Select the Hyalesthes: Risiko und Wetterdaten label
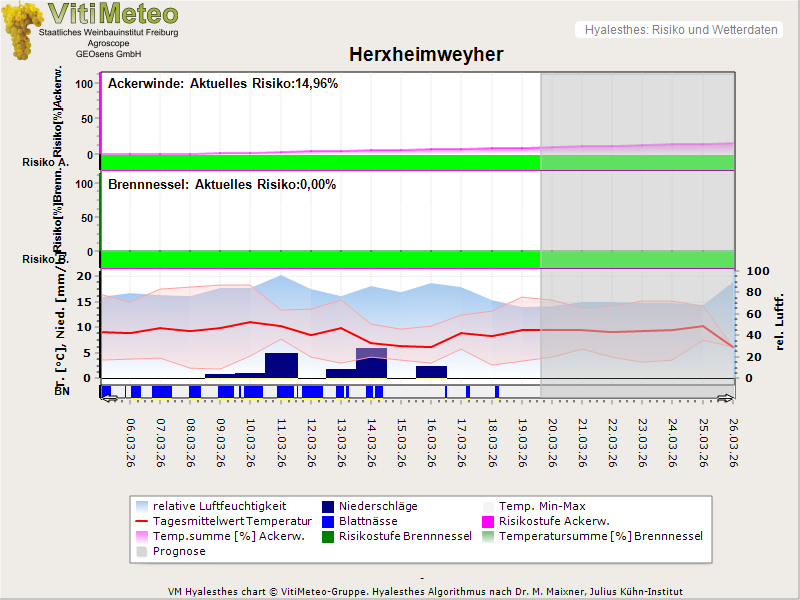800x600 pixels. pyautogui.click(x=680, y=30)
